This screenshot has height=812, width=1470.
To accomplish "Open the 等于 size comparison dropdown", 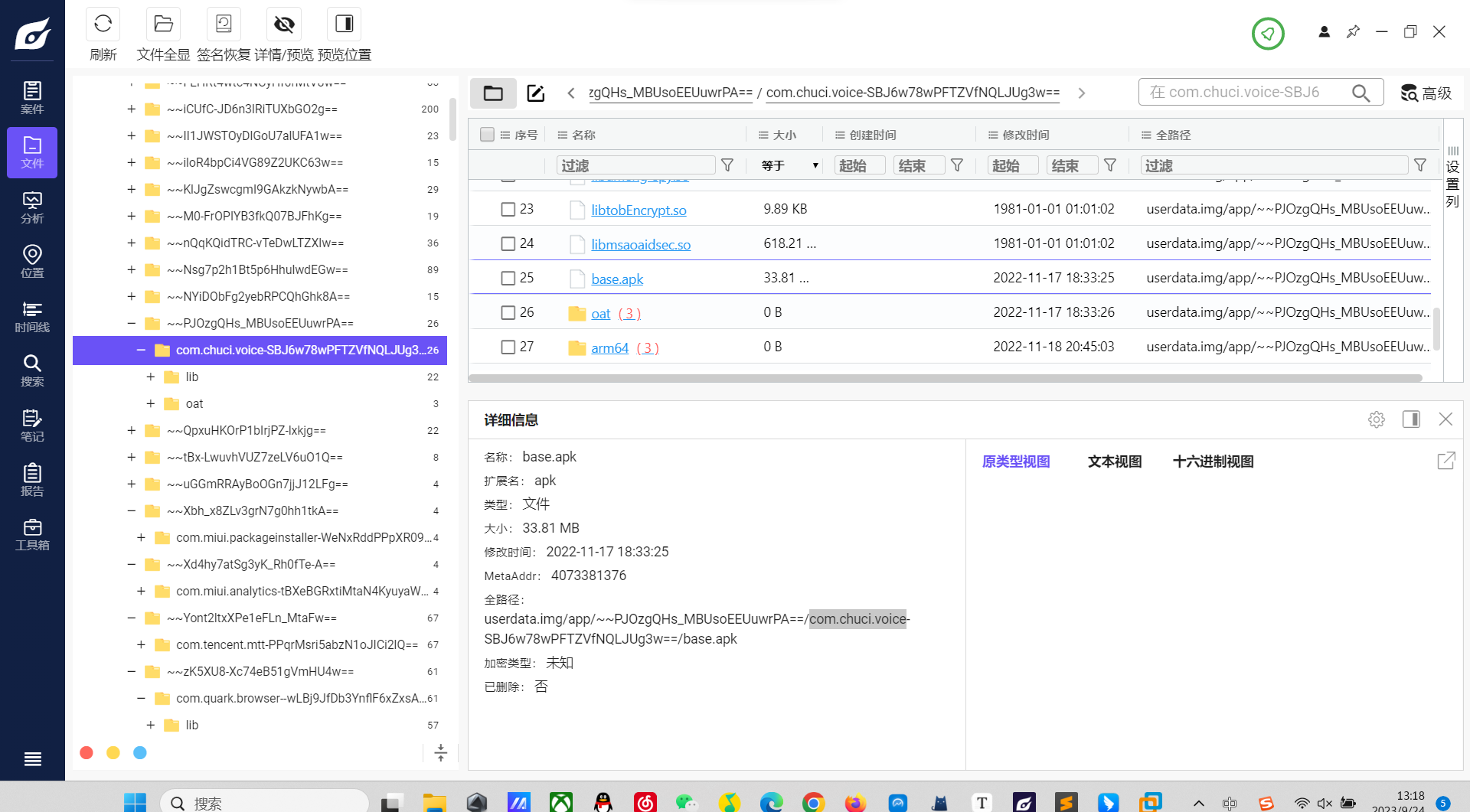I will [789, 165].
